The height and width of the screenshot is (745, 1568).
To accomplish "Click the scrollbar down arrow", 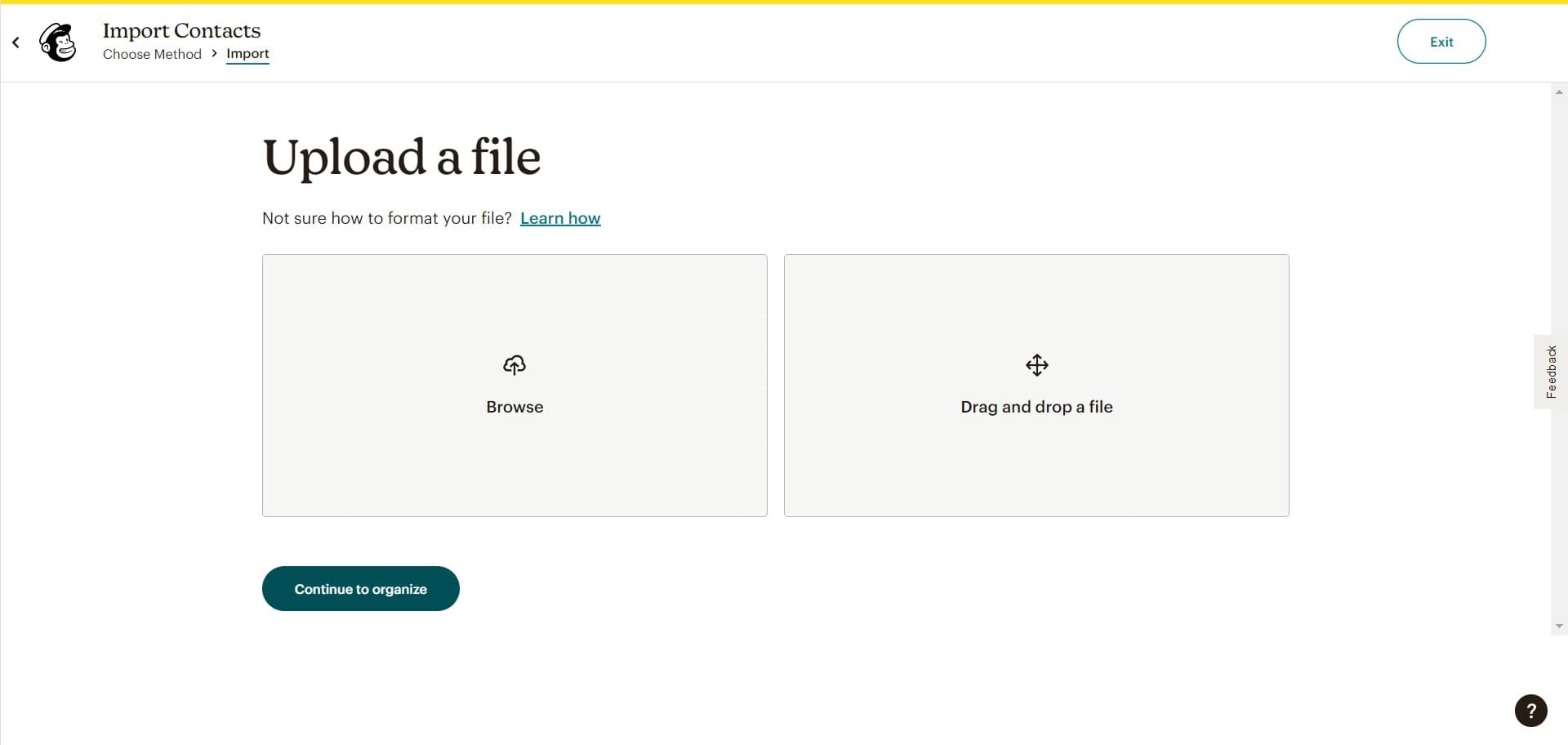I will click(1559, 626).
